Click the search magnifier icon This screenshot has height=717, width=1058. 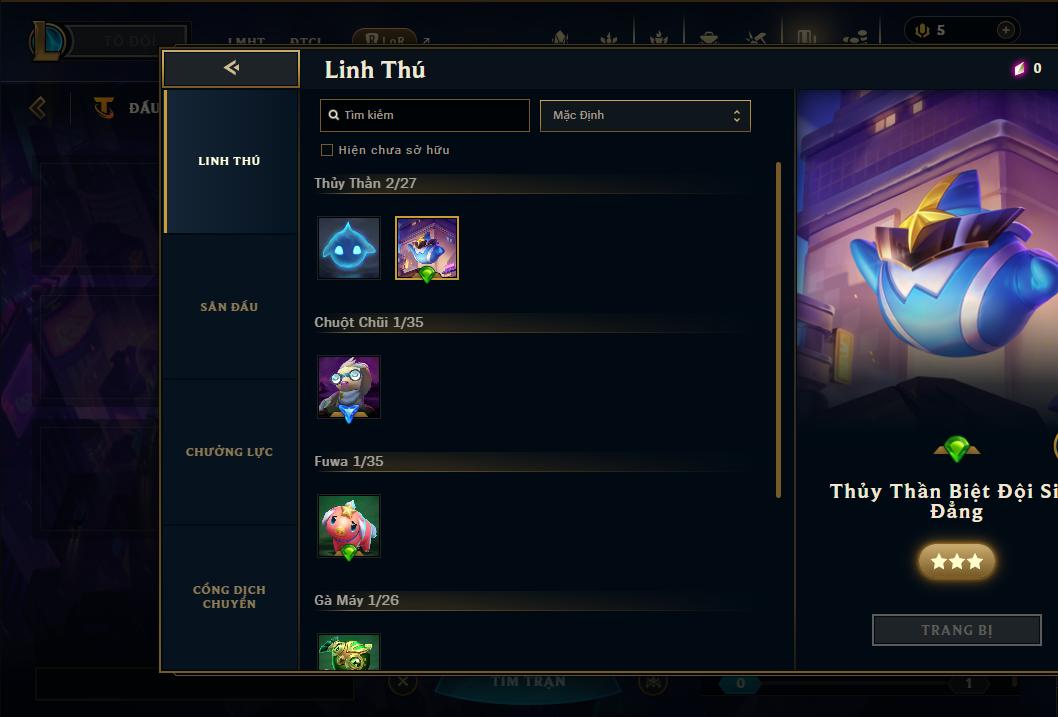pos(333,115)
